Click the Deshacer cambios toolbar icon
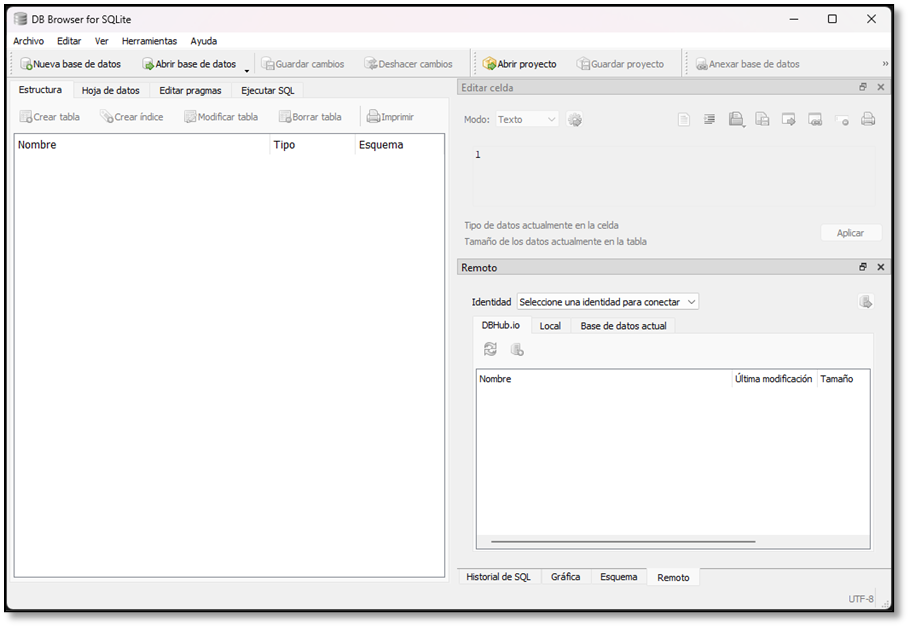 (370, 64)
